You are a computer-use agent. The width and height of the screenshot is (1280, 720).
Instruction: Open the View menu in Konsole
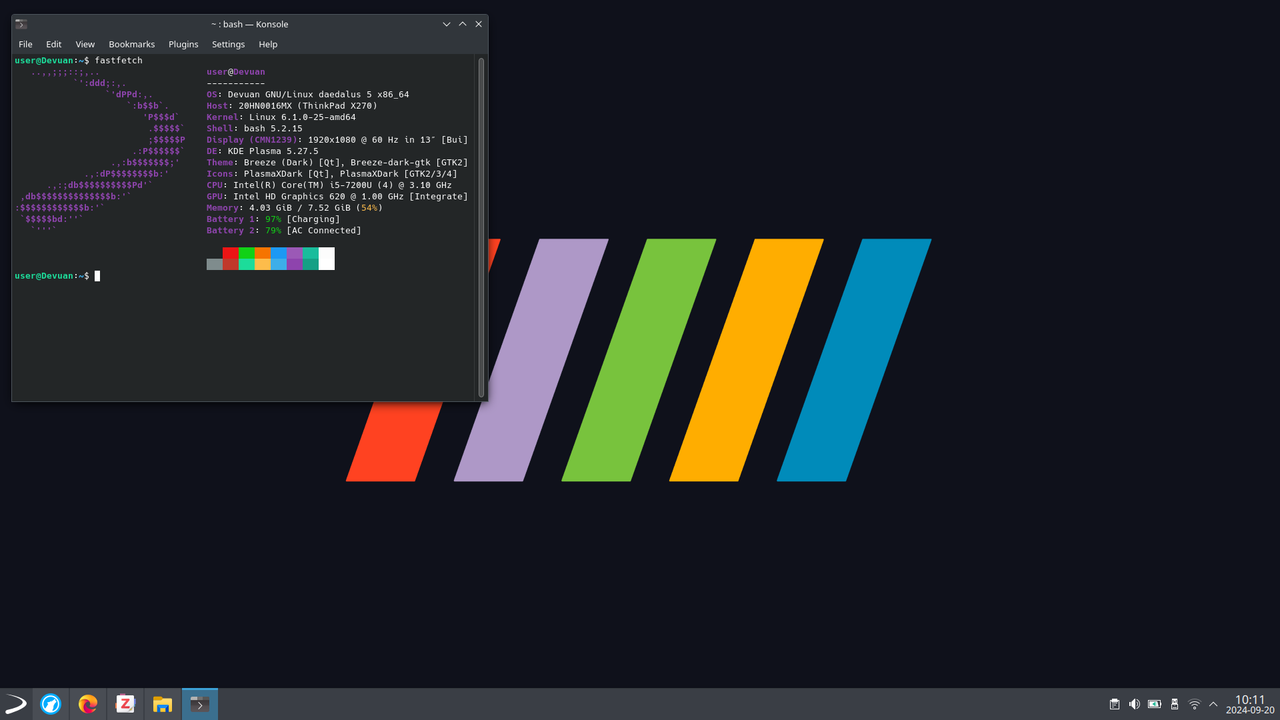pos(85,44)
